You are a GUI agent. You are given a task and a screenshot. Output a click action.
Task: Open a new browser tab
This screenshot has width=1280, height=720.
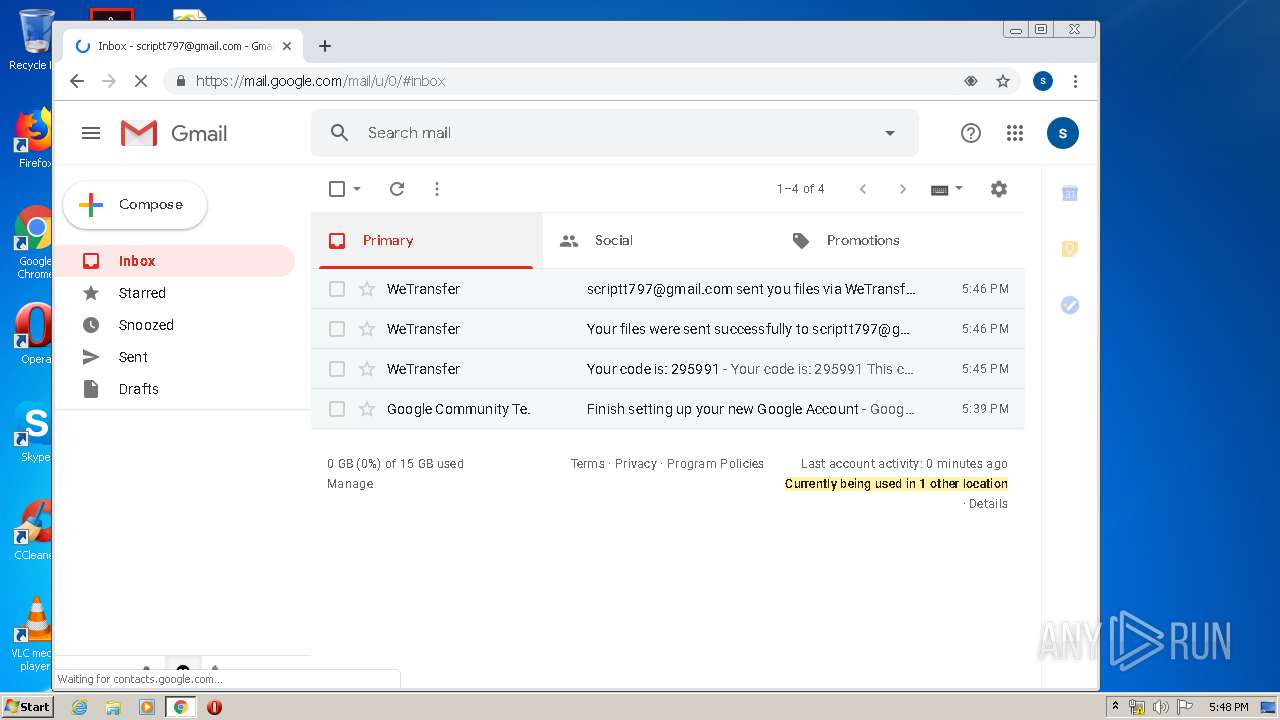pos(325,46)
